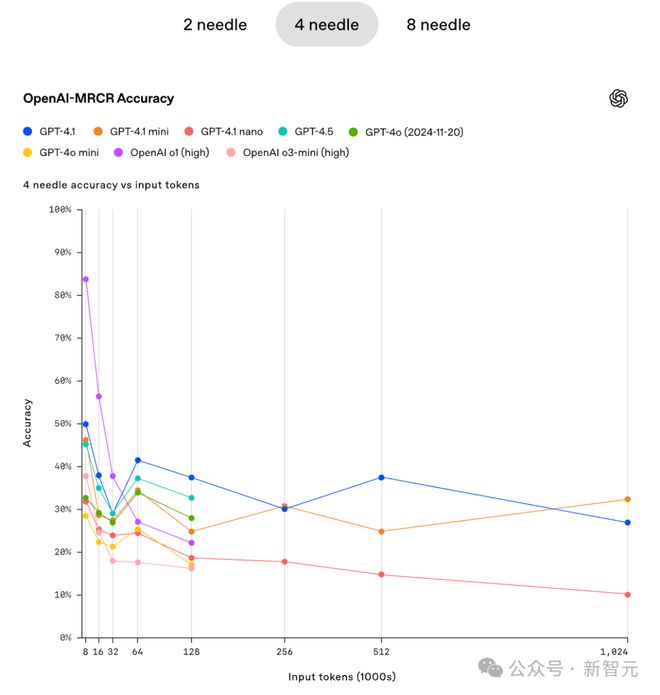Click GPT-4.1 data point at 512
This screenshot has width=660, height=695.
pyautogui.click(x=382, y=477)
